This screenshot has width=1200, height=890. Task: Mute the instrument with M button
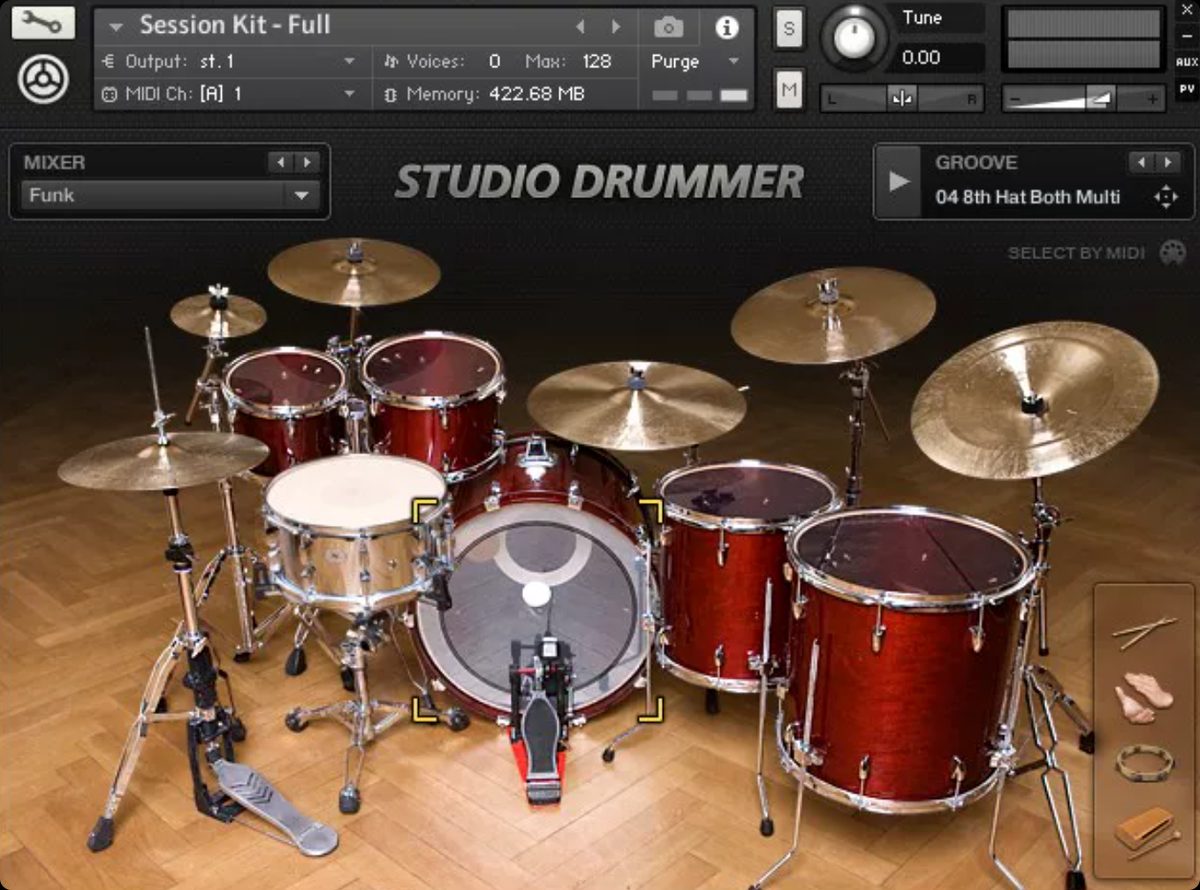[789, 91]
